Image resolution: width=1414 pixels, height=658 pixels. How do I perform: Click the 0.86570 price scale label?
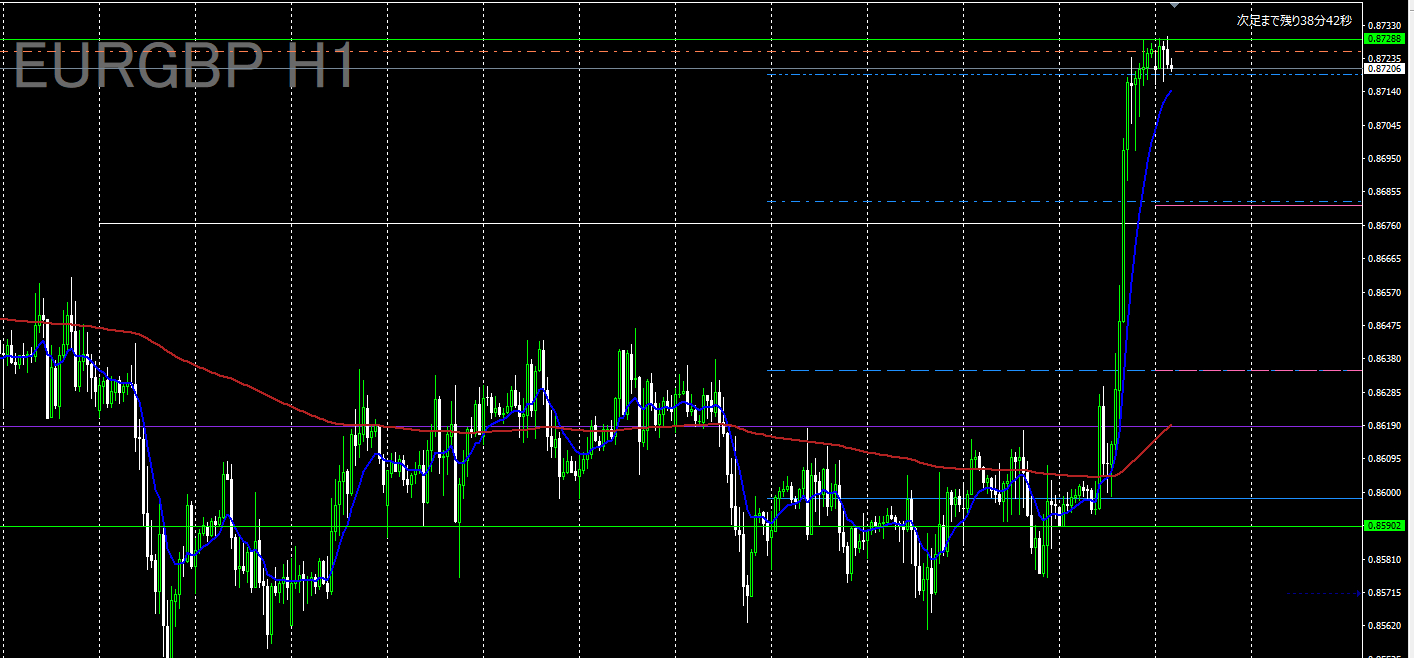[1385, 293]
